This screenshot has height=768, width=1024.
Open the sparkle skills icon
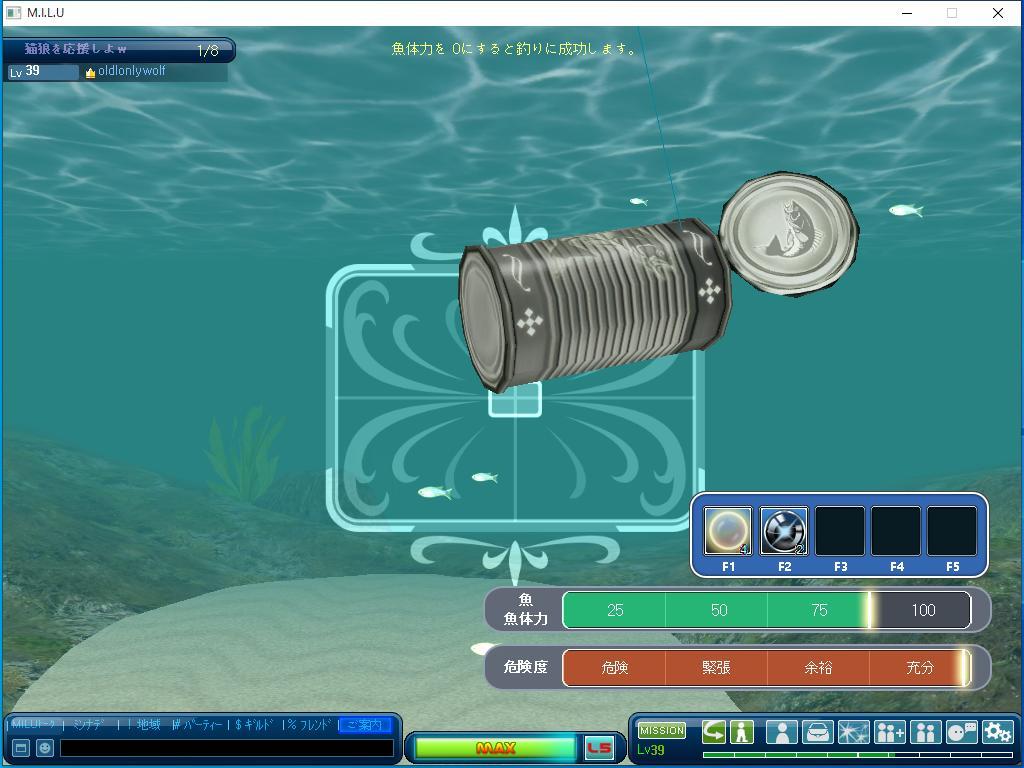tap(854, 732)
